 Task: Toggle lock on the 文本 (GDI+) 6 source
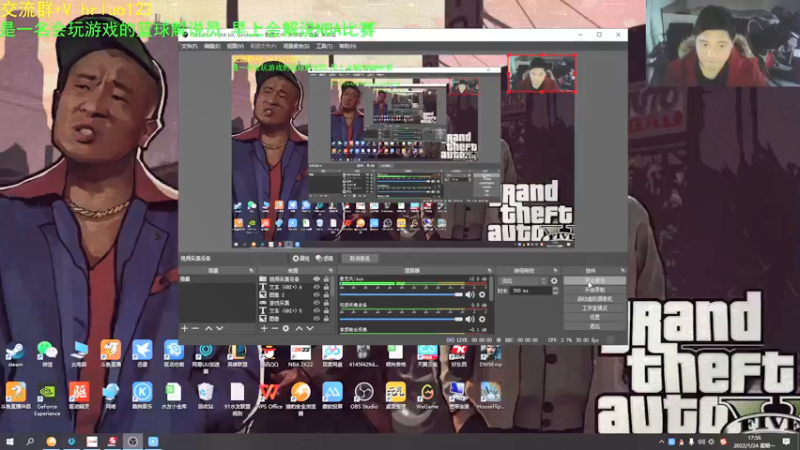[x=326, y=287]
